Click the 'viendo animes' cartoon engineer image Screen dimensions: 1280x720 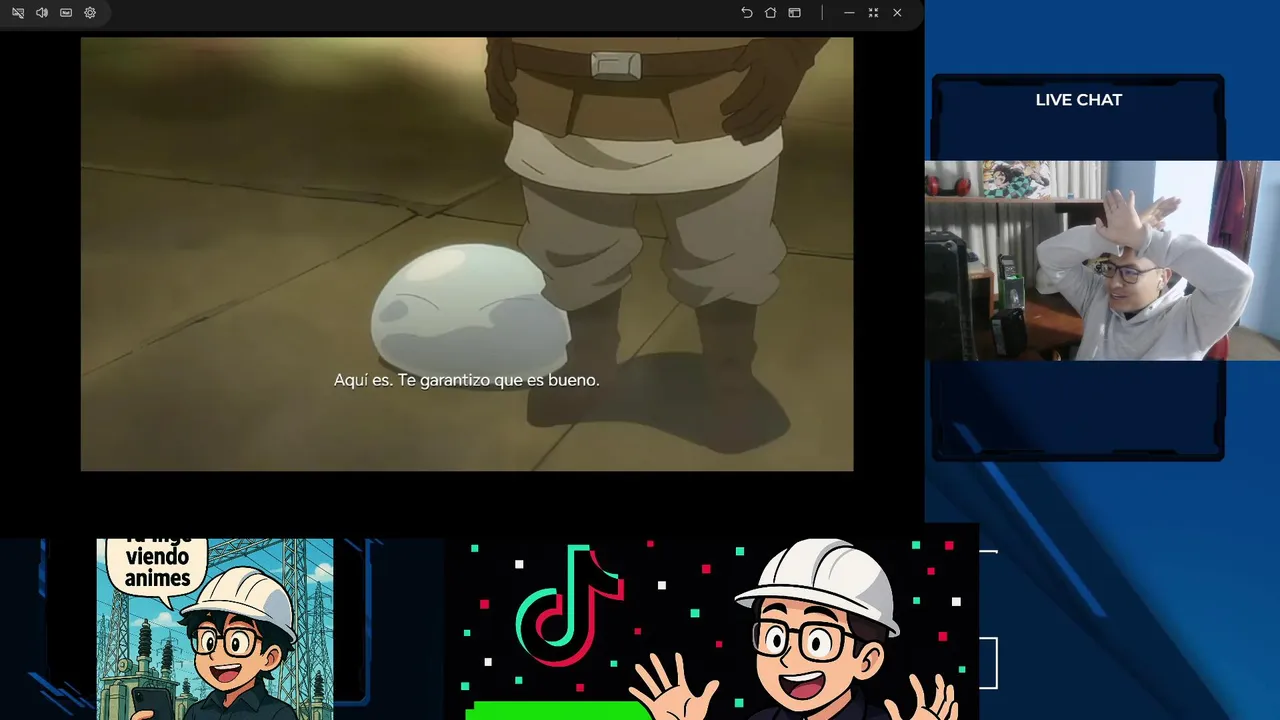pyautogui.click(x=215, y=629)
